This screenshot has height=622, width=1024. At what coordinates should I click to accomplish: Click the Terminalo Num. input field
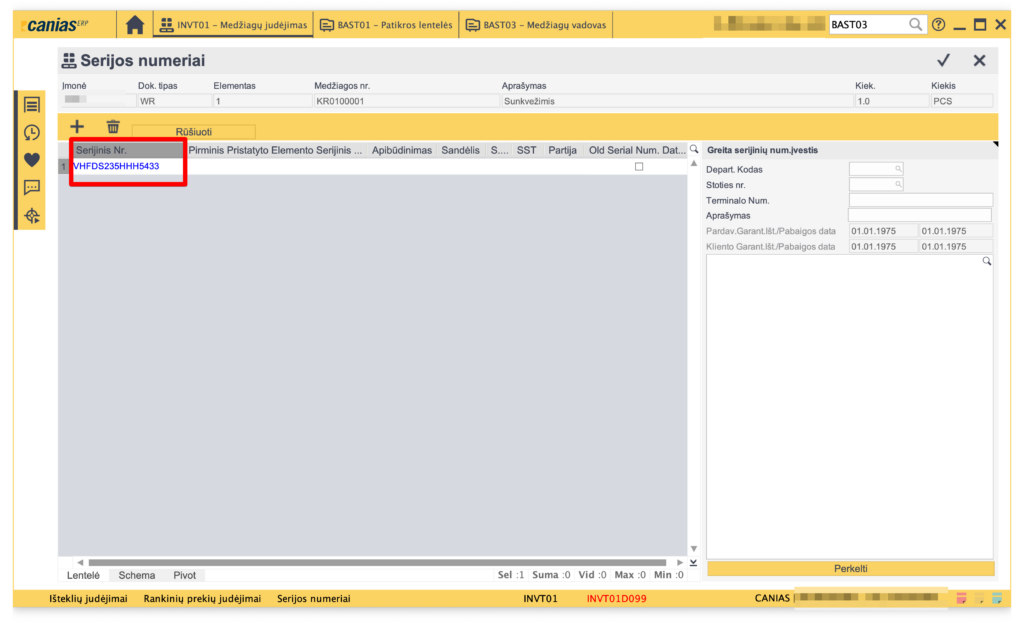920,200
